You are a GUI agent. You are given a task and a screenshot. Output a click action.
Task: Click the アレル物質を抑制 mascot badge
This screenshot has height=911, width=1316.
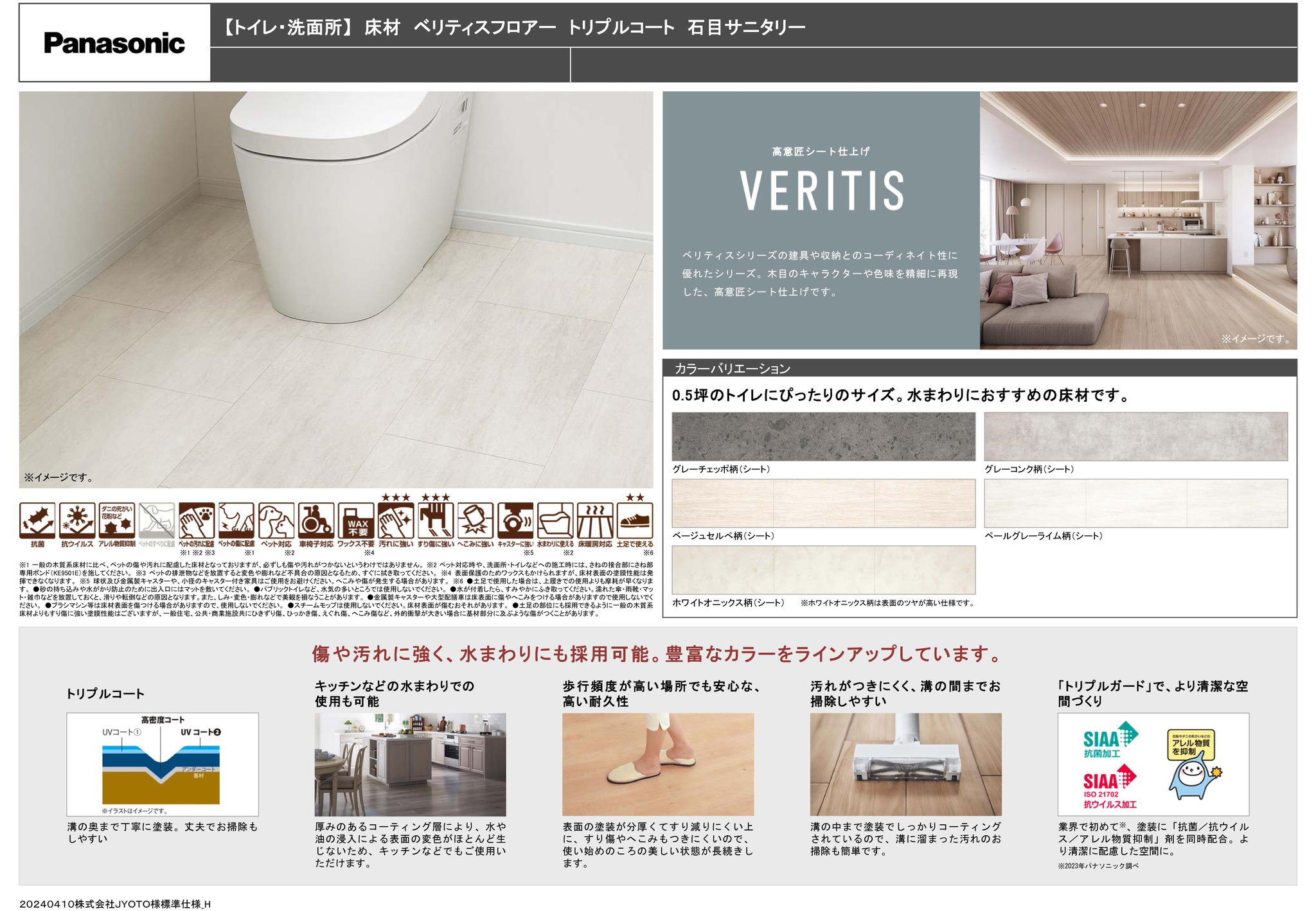point(1193,765)
